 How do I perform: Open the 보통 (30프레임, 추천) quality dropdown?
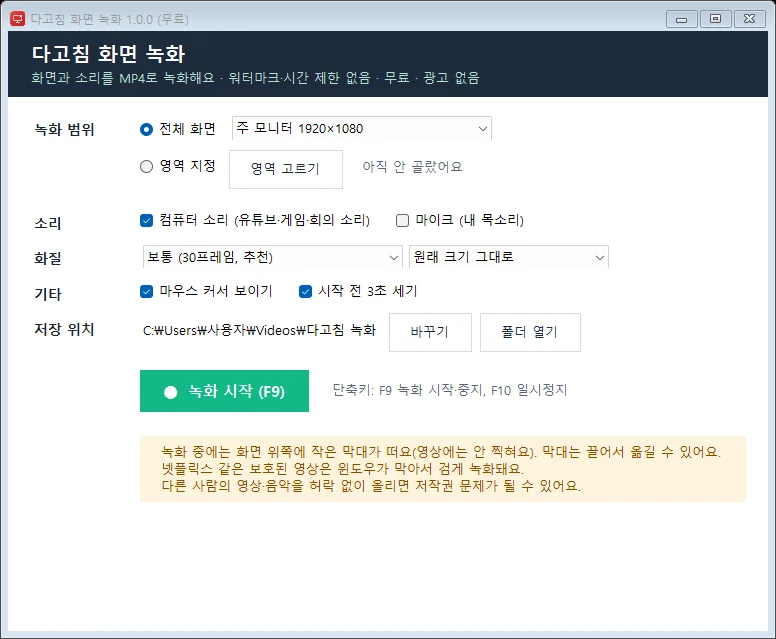(272, 257)
